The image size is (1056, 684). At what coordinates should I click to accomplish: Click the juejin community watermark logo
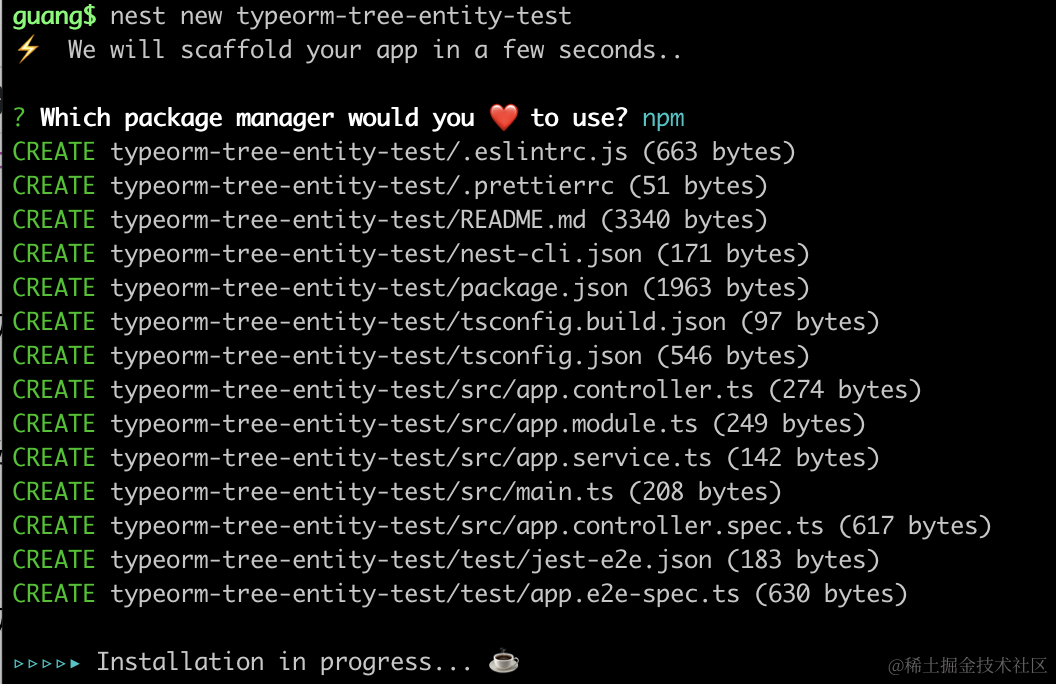(x=962, y=665)
